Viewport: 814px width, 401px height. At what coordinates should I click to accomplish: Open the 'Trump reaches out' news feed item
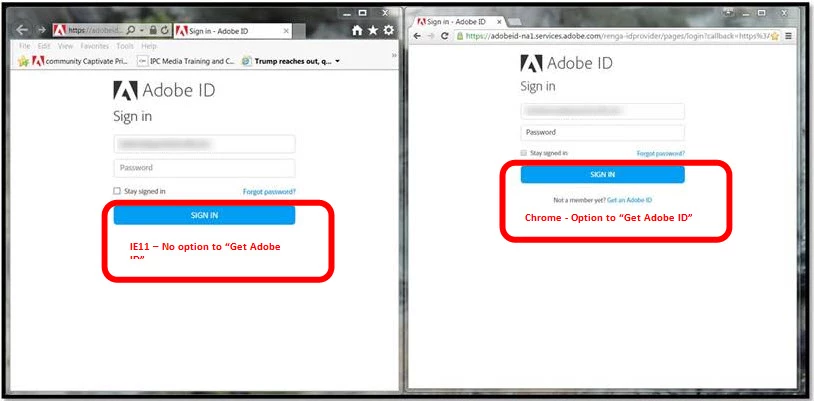click(x=287, y=61)
